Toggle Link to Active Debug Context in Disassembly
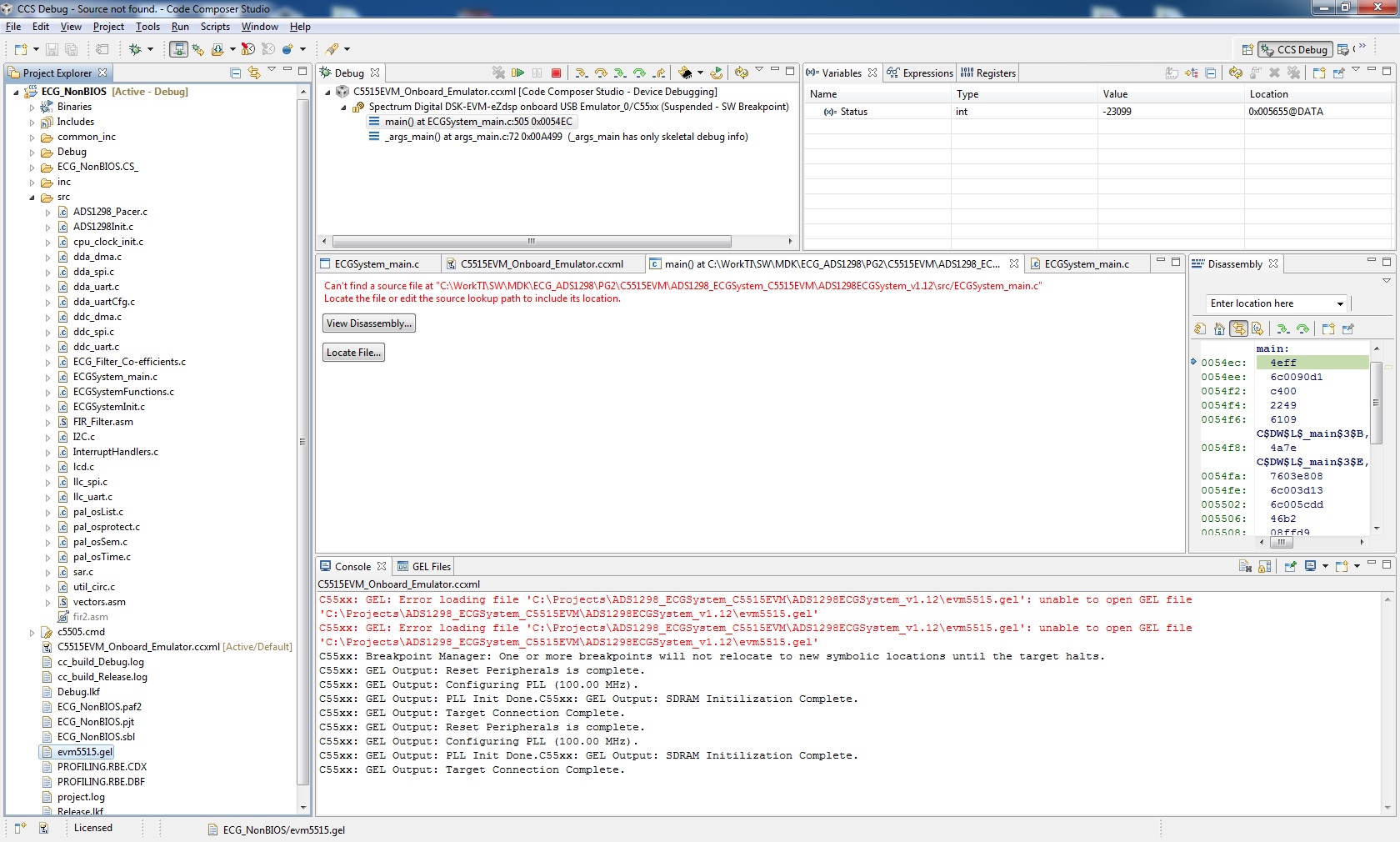 [x=1239, y=329]
